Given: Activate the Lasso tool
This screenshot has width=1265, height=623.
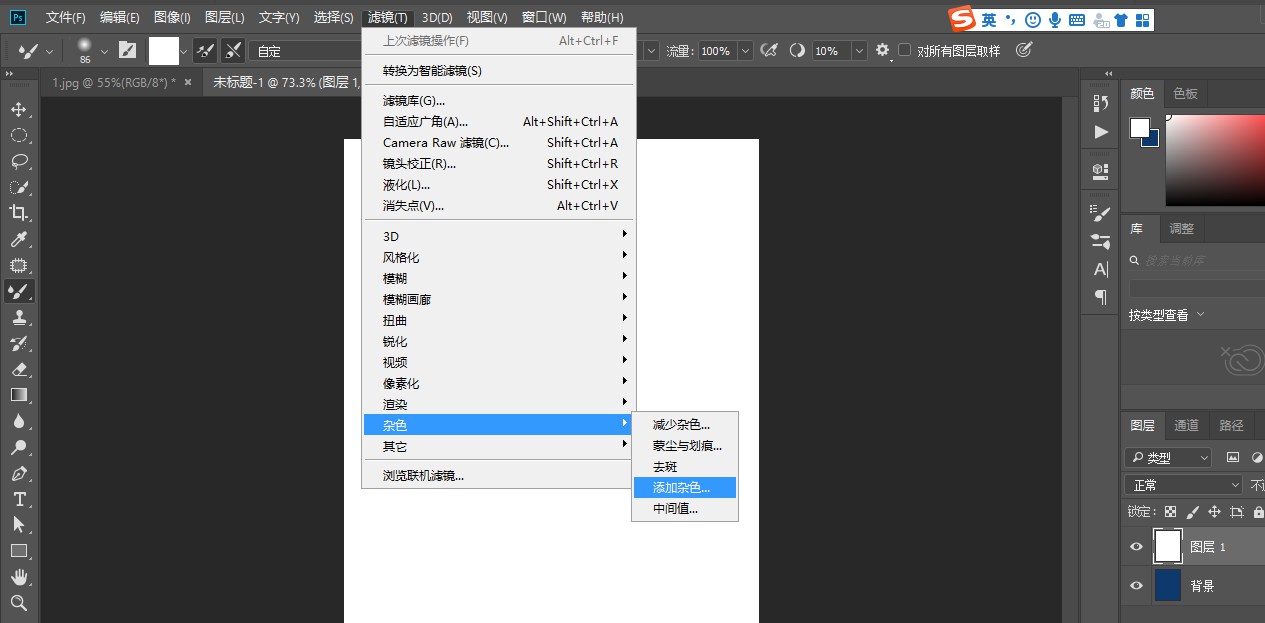Looking at the screenshot, I should 20,160.
